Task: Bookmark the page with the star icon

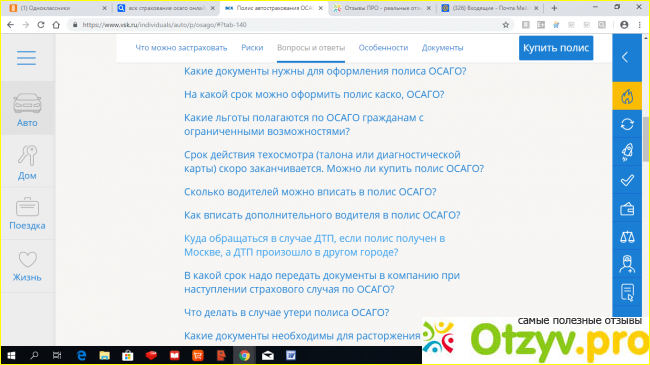Action: click(x=506, y=25)
